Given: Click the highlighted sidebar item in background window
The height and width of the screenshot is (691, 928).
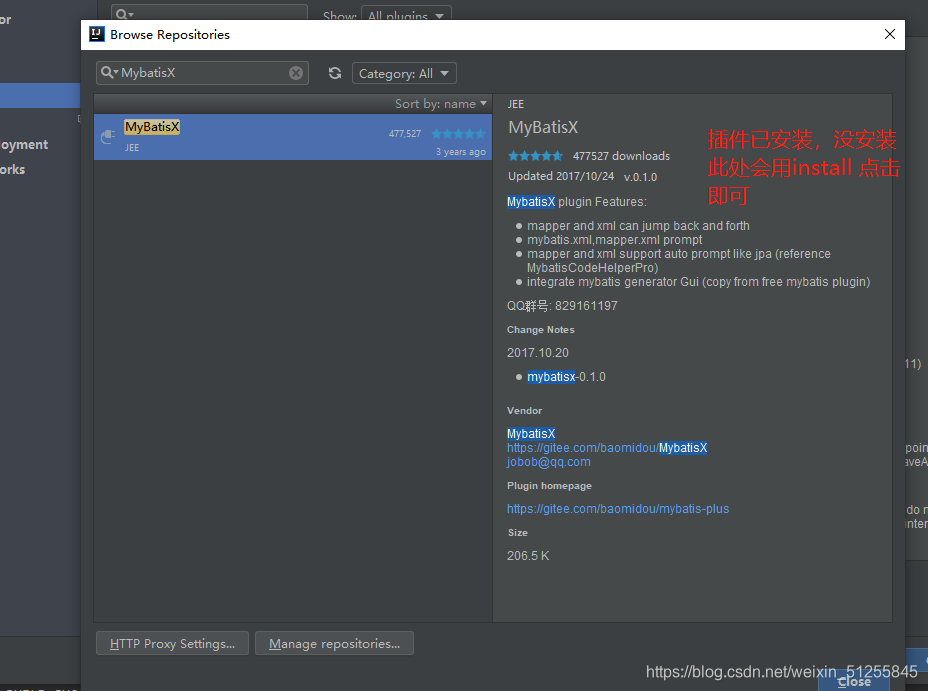Looking at the screenshot, I should coord(40,95).
